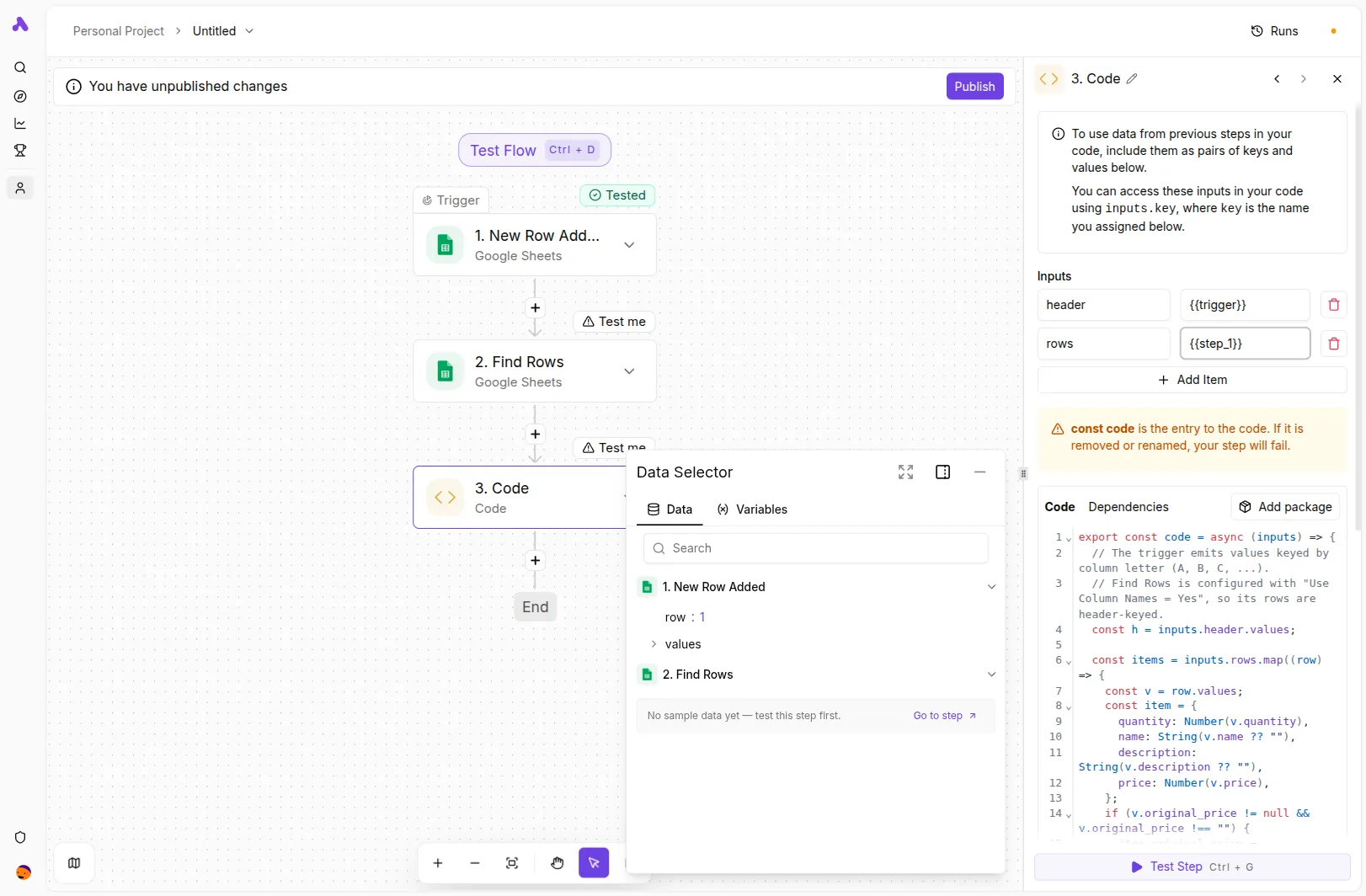The image size is (1366, 896).
Task: Click the orange avatar at sidebar bottom
Action: [24, 872]
